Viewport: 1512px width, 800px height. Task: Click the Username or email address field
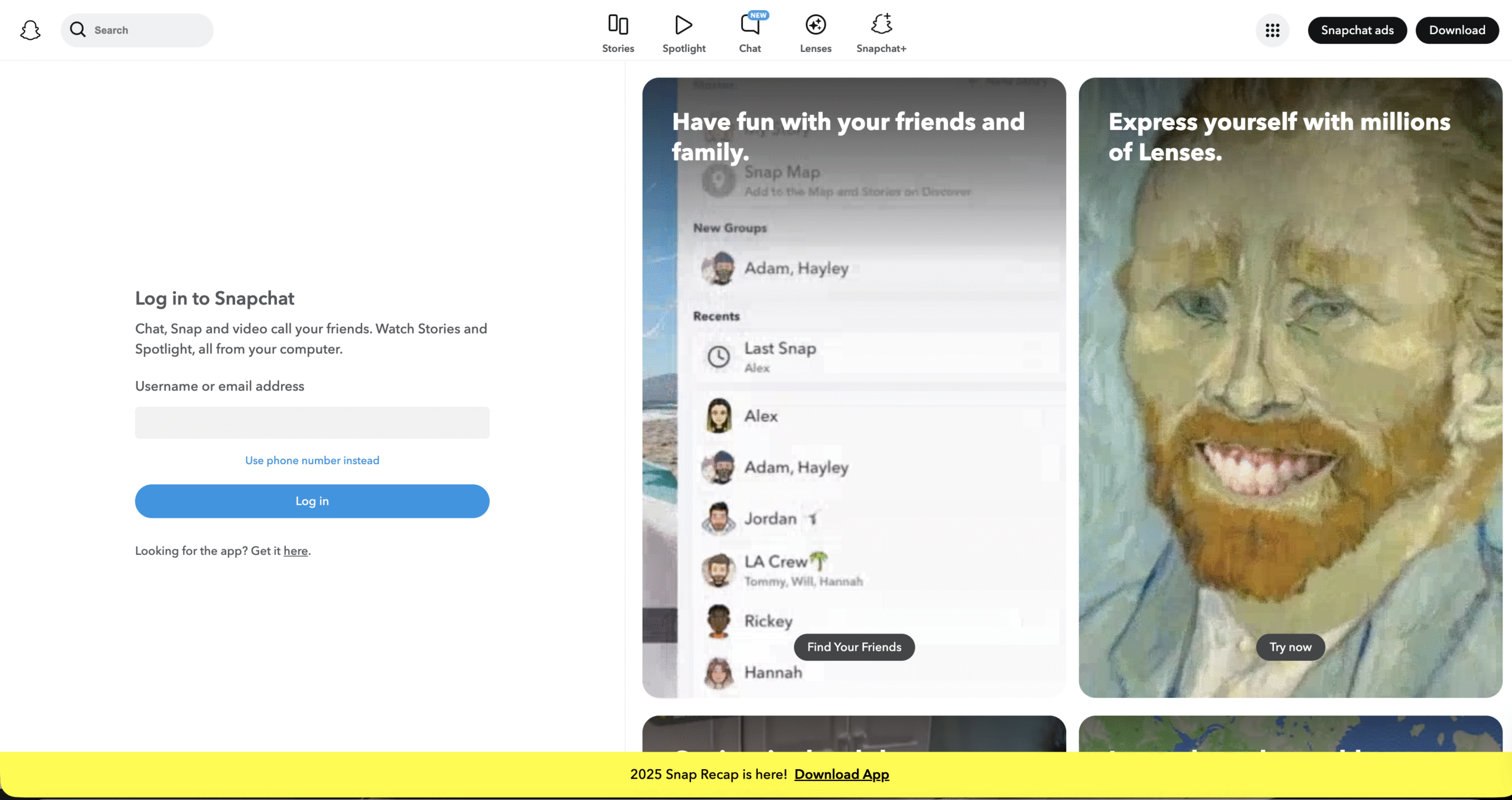(x=312, y=422)
